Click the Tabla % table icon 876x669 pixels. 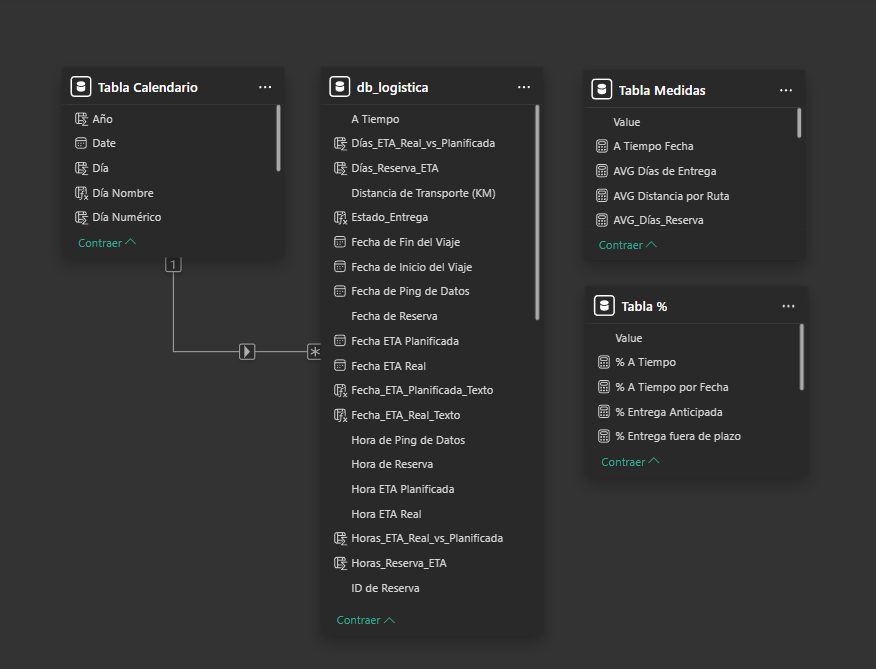604,306
